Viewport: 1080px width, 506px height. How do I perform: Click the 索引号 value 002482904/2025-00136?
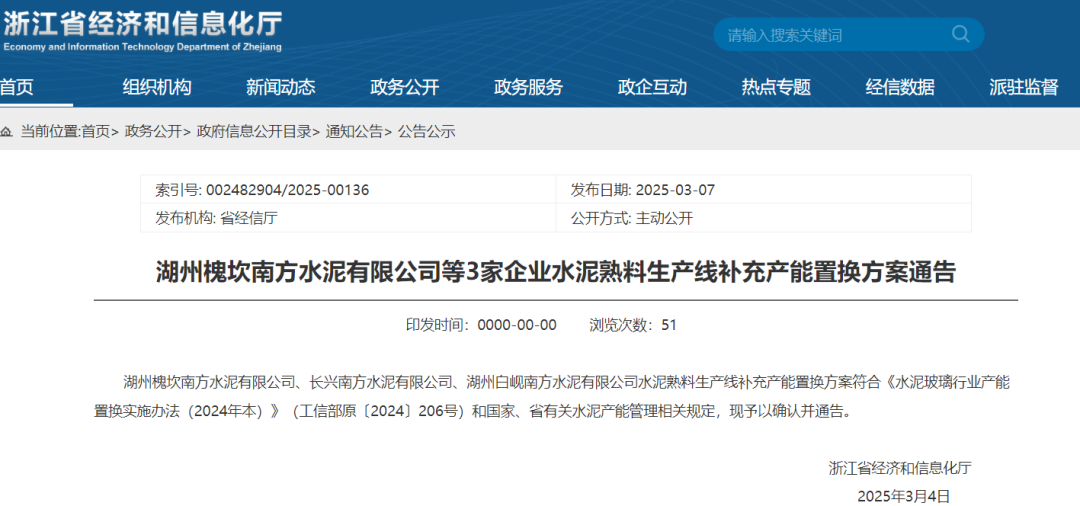click(287, 190)
